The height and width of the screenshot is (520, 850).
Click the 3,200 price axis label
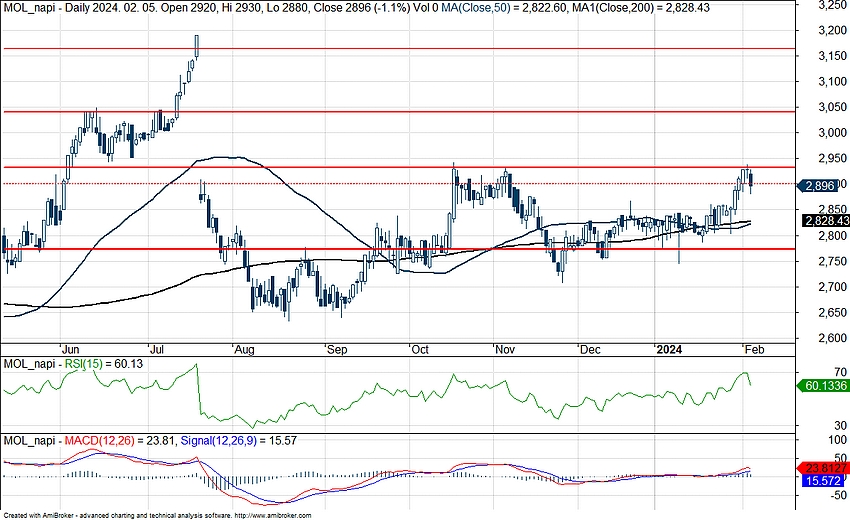tap(833, 30)
